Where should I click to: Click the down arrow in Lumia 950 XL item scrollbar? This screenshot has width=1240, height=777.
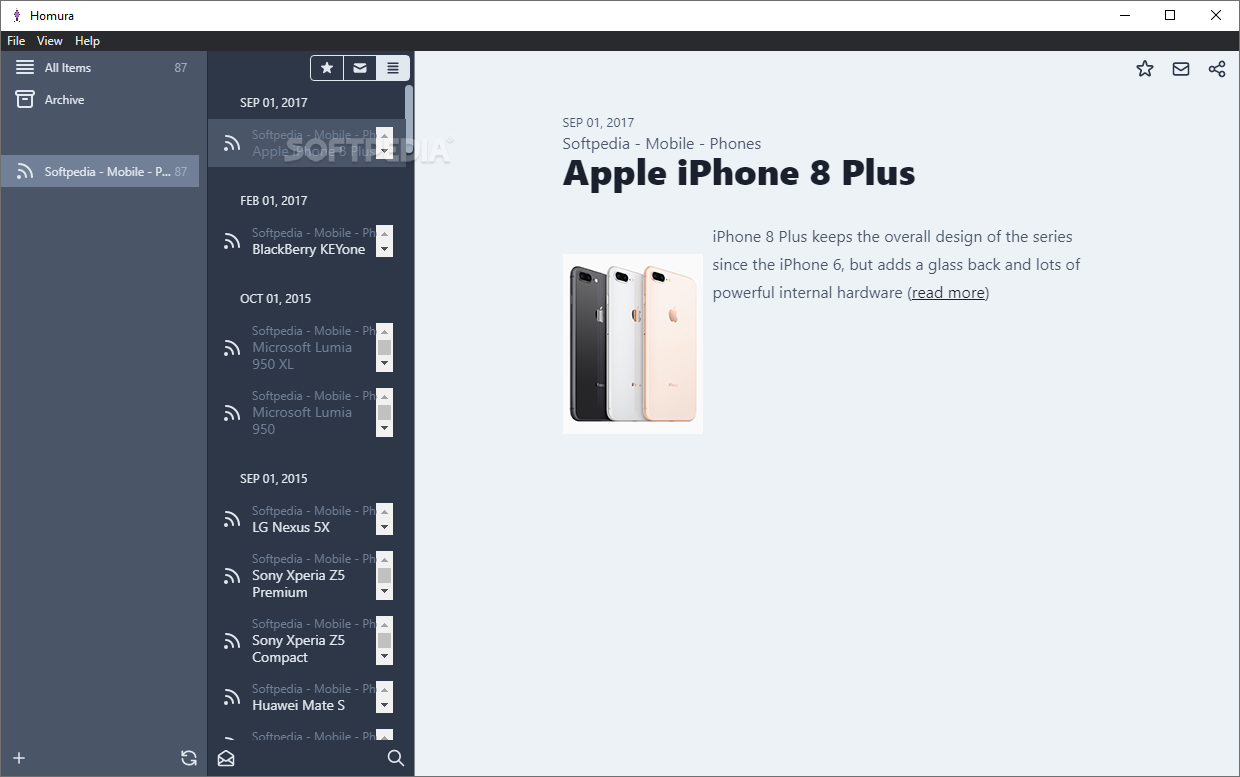click(x=384, y=364)
